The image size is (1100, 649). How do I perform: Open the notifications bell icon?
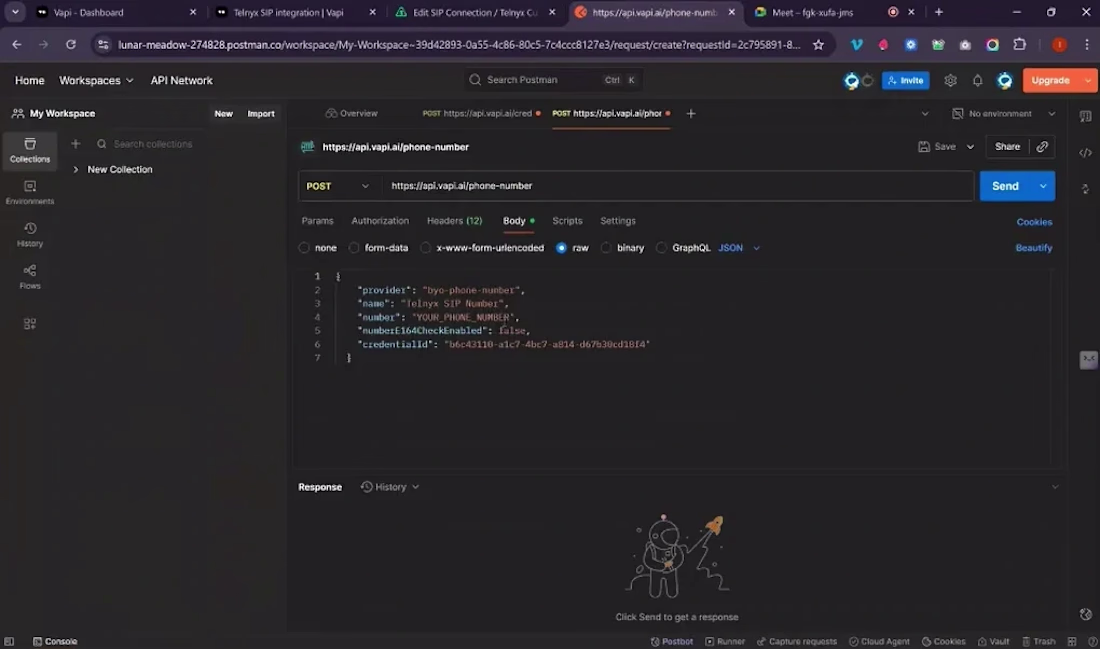(x=977, y=80)
